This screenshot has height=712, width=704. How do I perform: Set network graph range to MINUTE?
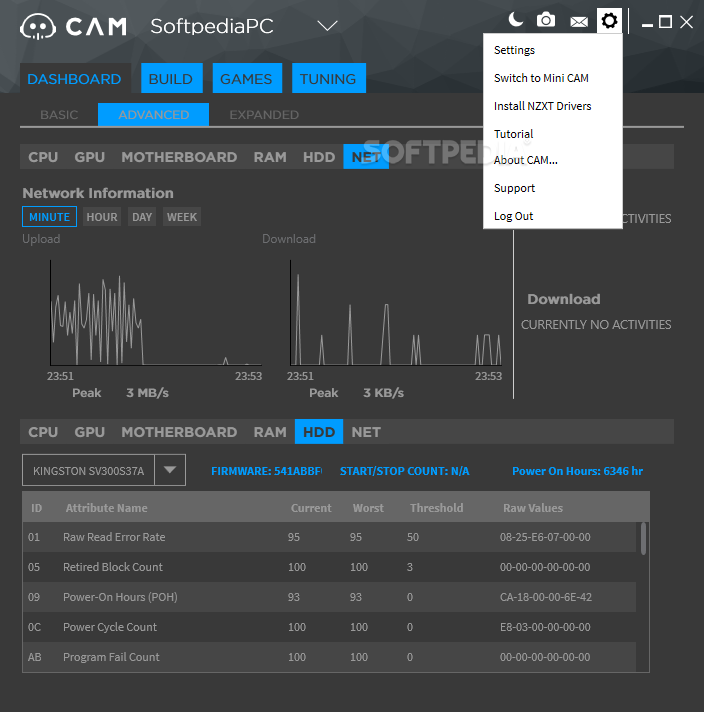tap(50, 217)
